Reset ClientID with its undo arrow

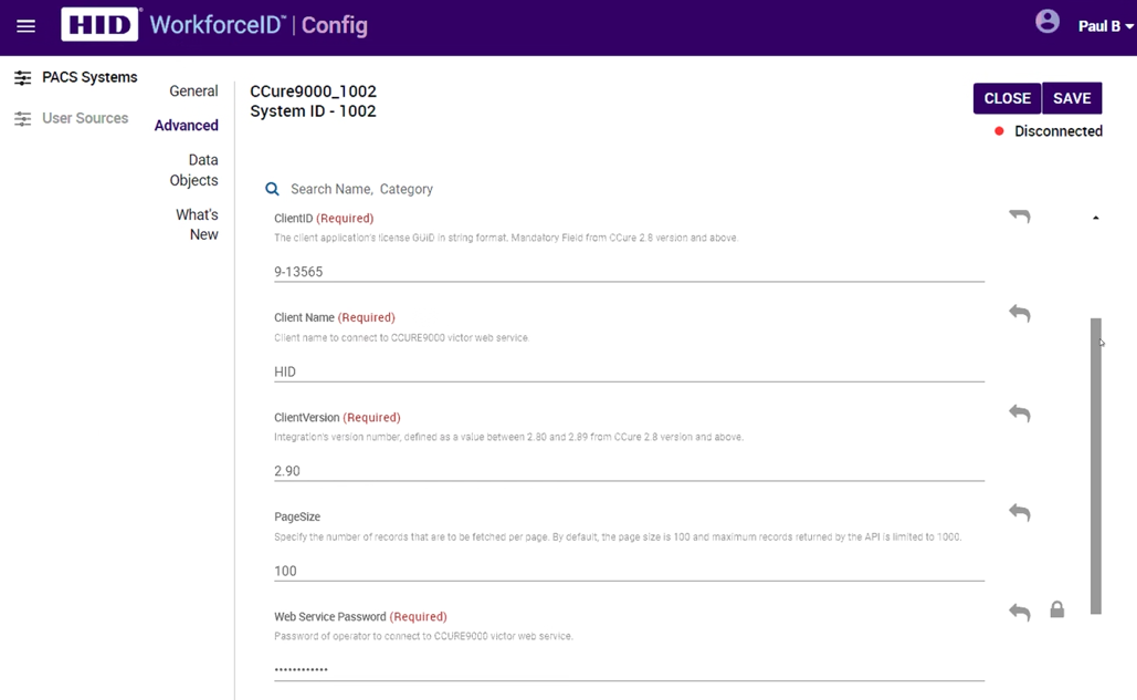pos(1020,215)
